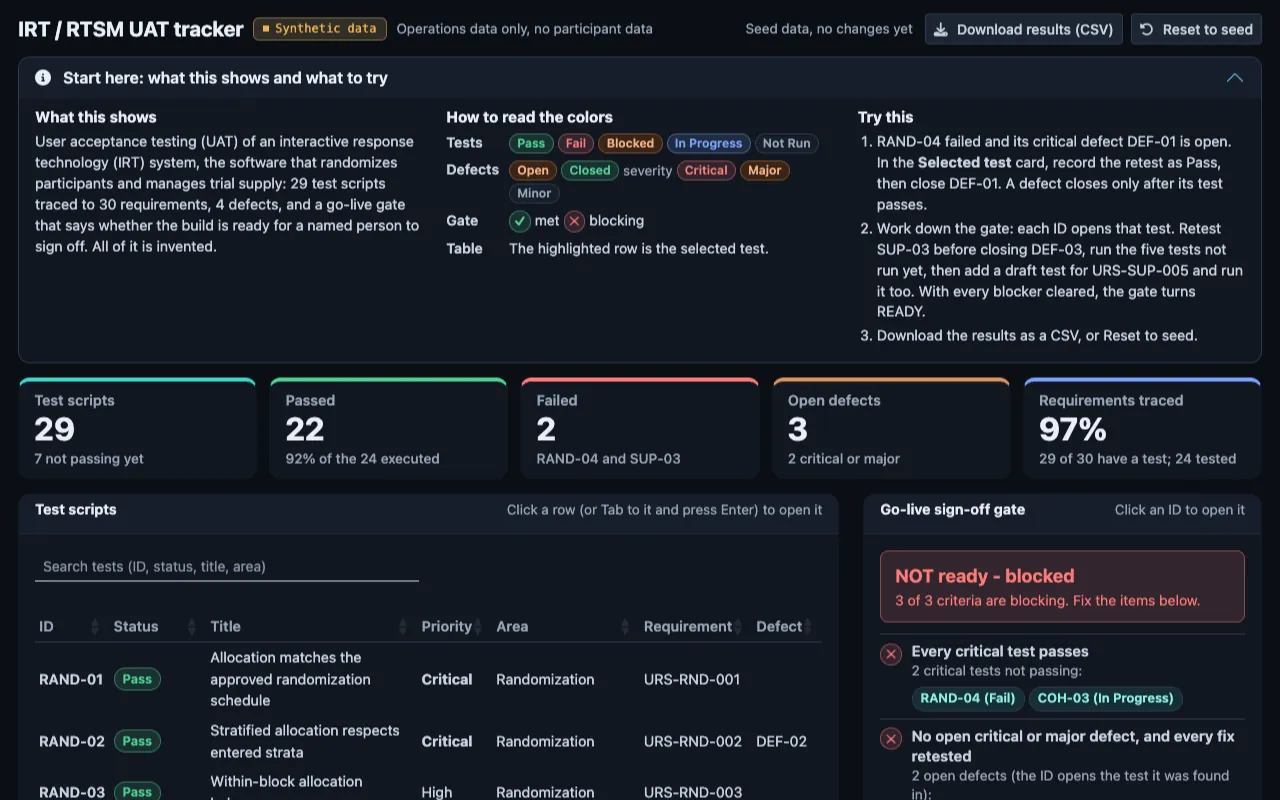Click the Title column sort arrows
The width and height of the screenshot is (1280, 800).
coord(403,627)
